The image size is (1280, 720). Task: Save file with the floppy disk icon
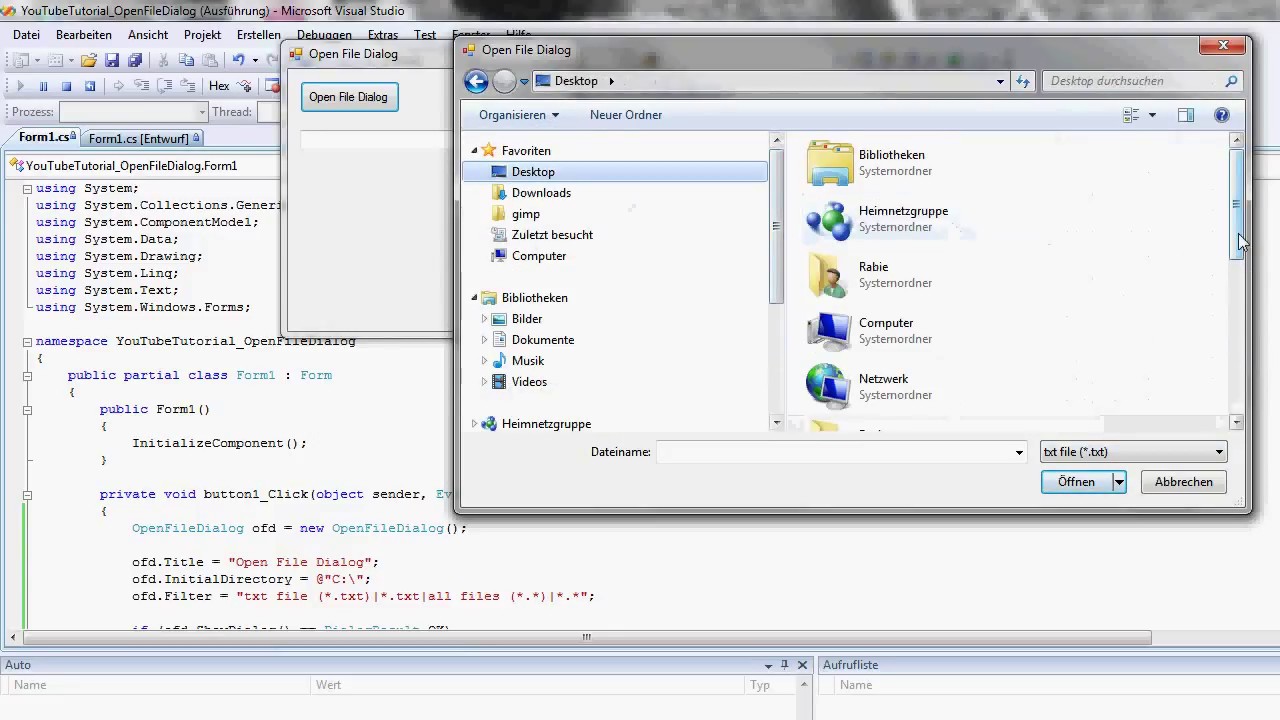point(112,60)
